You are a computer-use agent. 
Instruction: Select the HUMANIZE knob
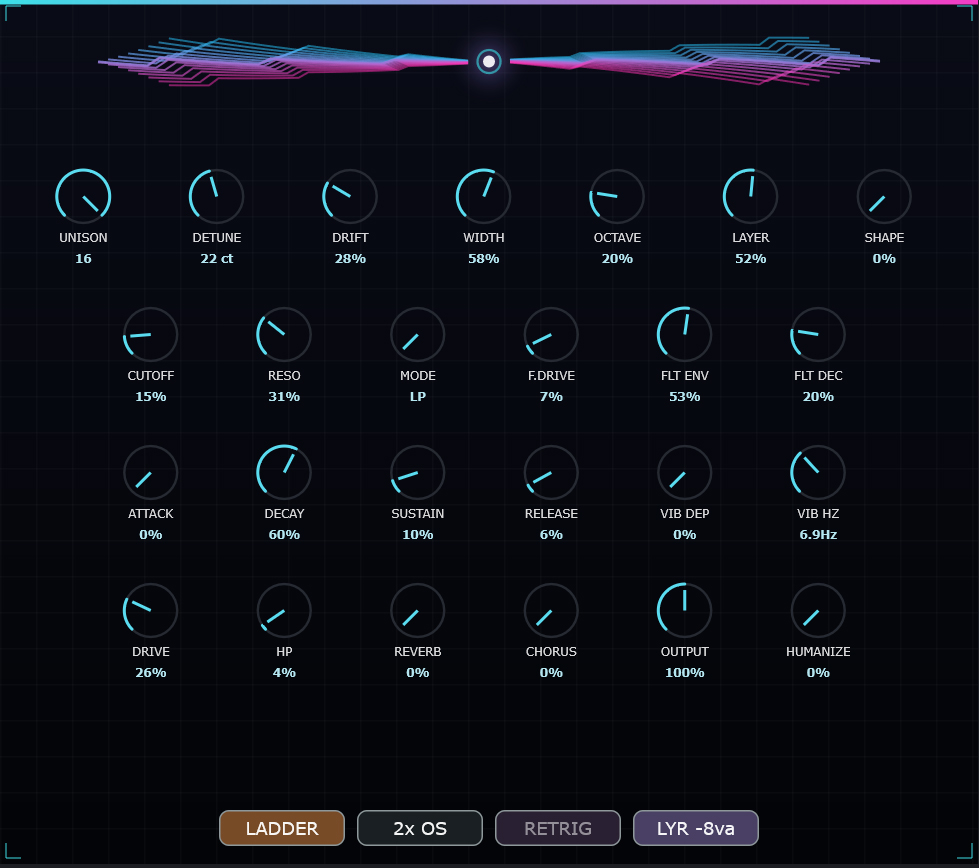(x=819, y=611)
